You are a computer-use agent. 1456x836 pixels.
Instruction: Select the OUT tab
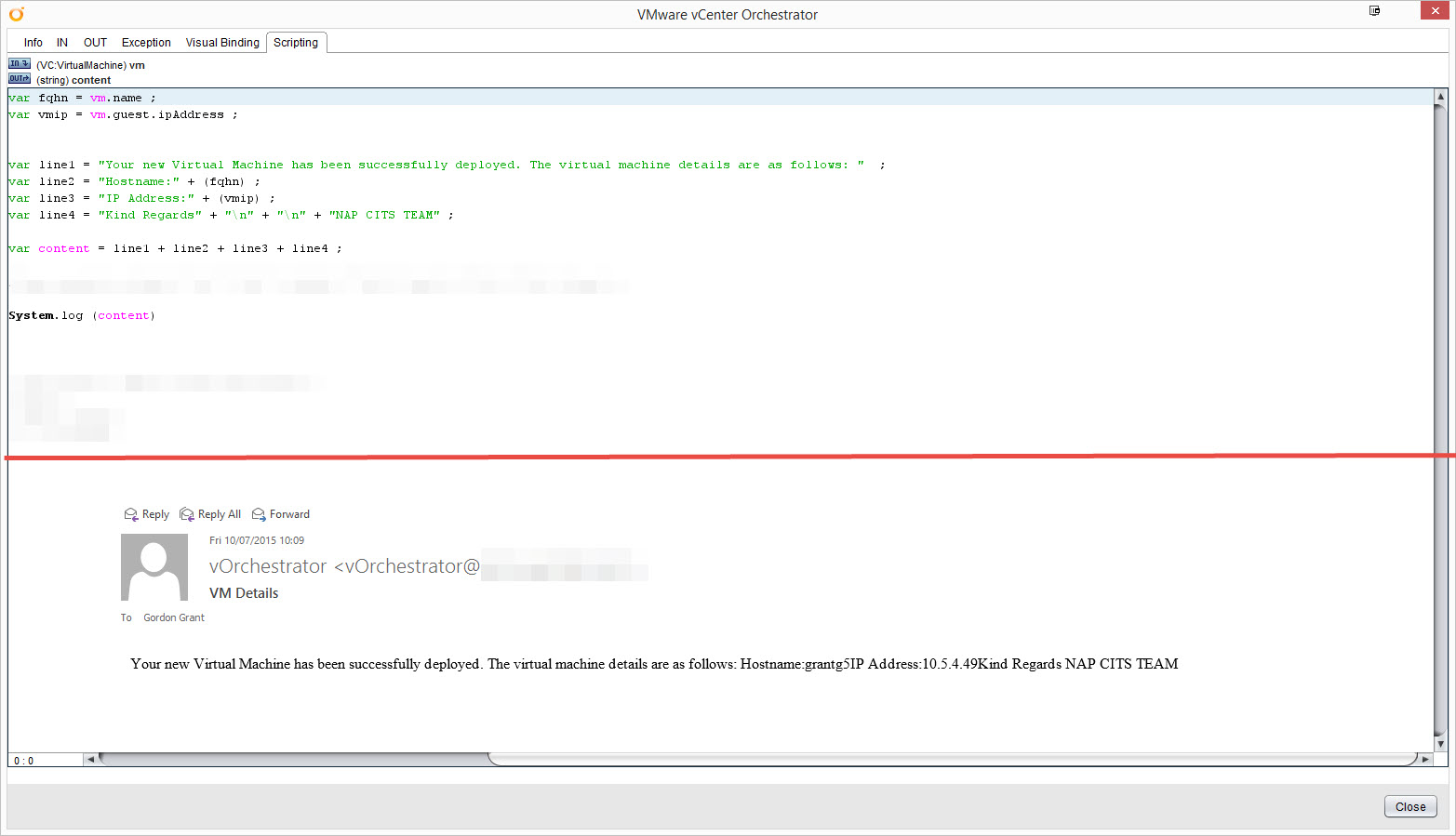pyautogui.click(x=94, y=42)
